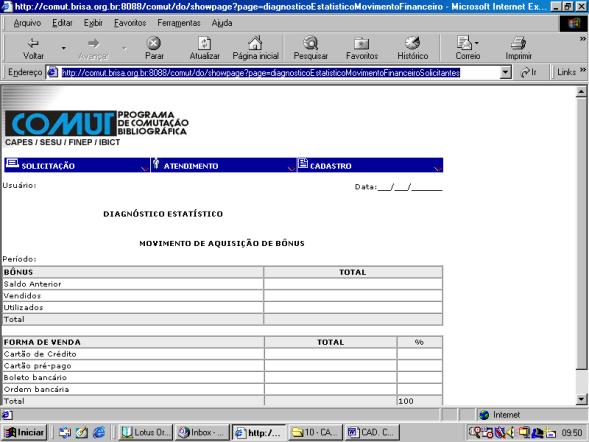The image size is (589, 442).
Task: Click the Parar stop icon
Action: tap(154, 43)
